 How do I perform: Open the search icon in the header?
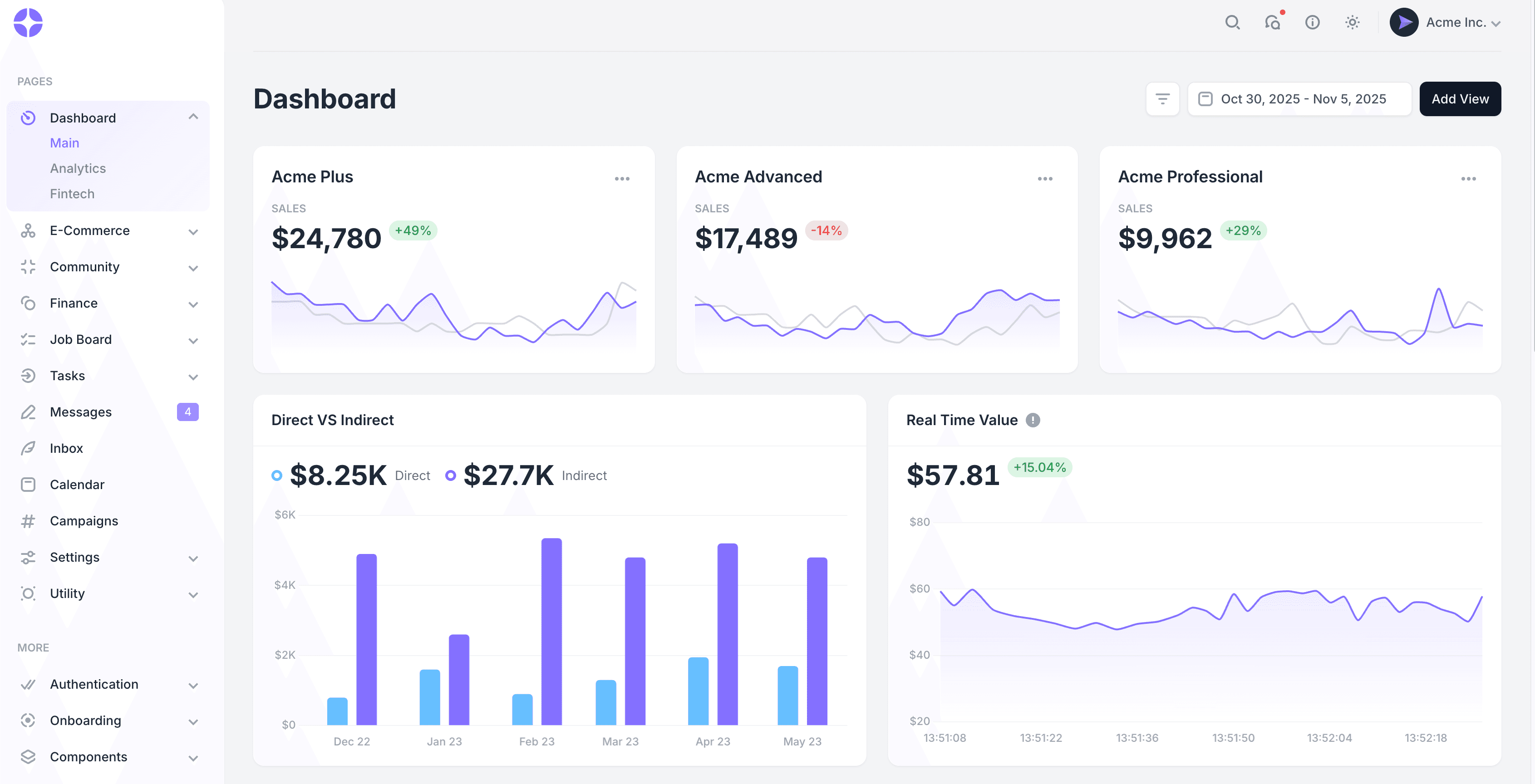click(1233, 22)
